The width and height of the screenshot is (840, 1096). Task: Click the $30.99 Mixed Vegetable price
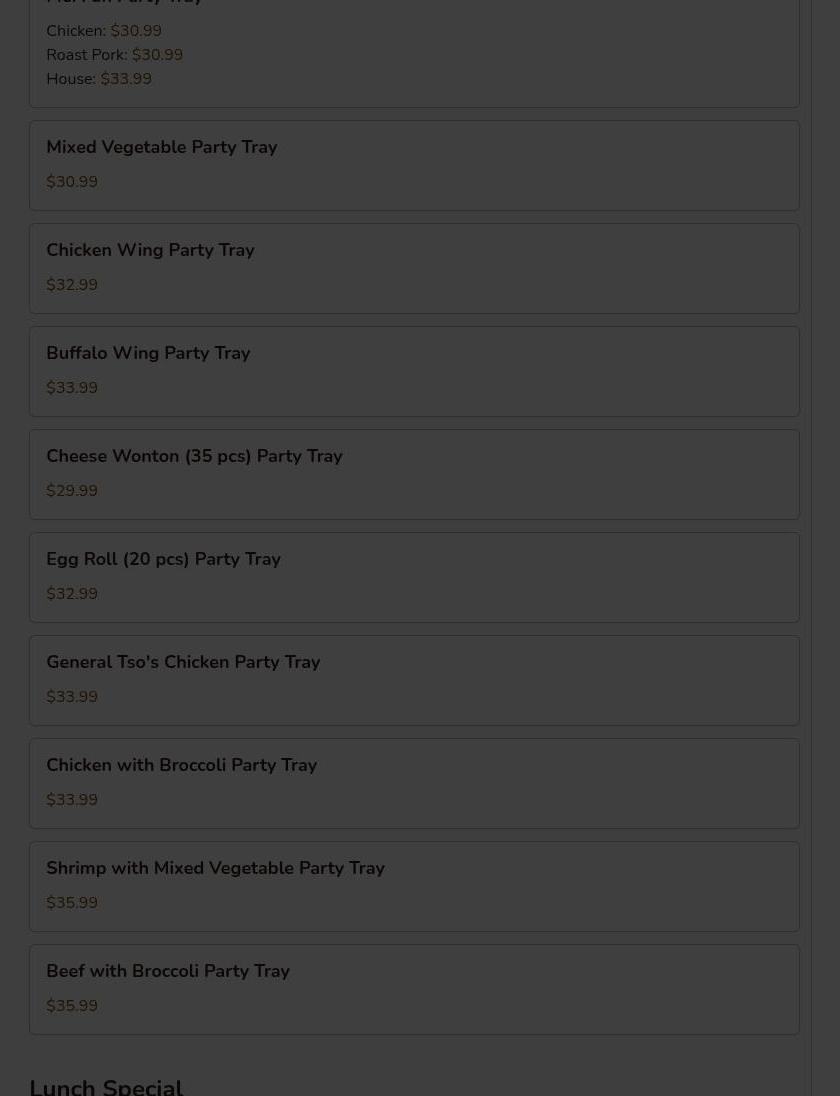[x=72, y=182]
